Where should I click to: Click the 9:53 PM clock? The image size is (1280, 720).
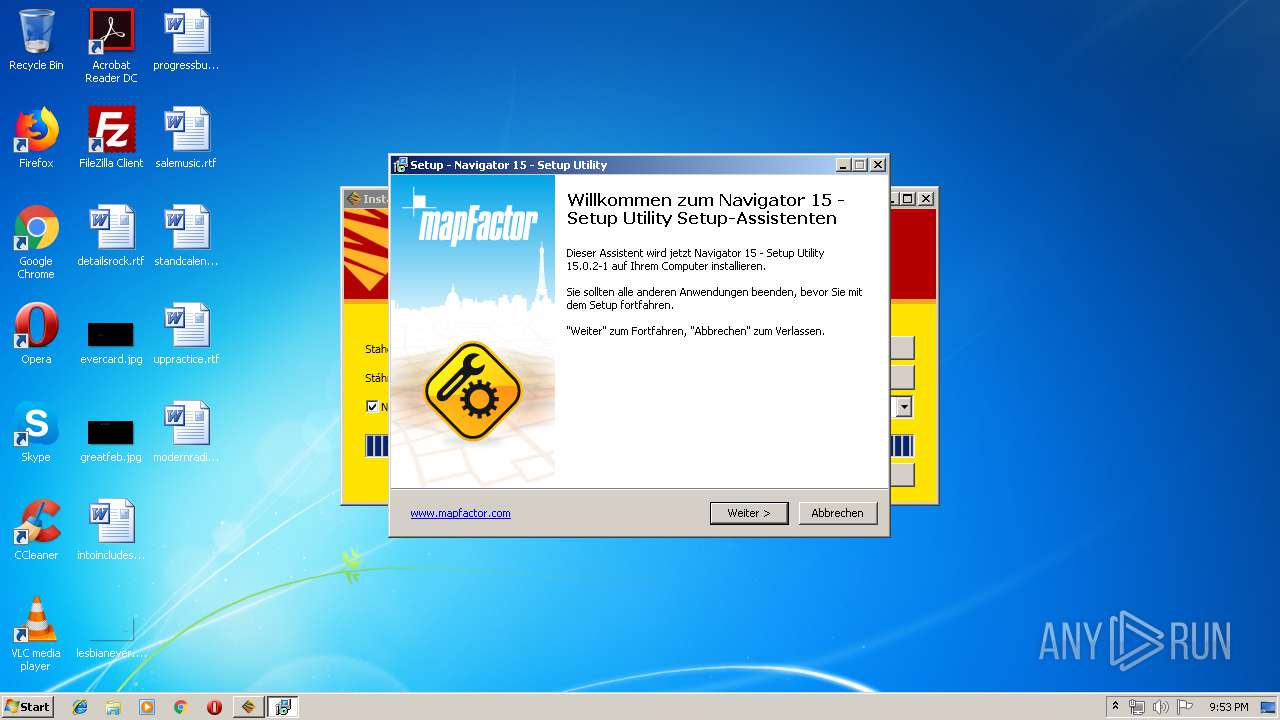1228,707
